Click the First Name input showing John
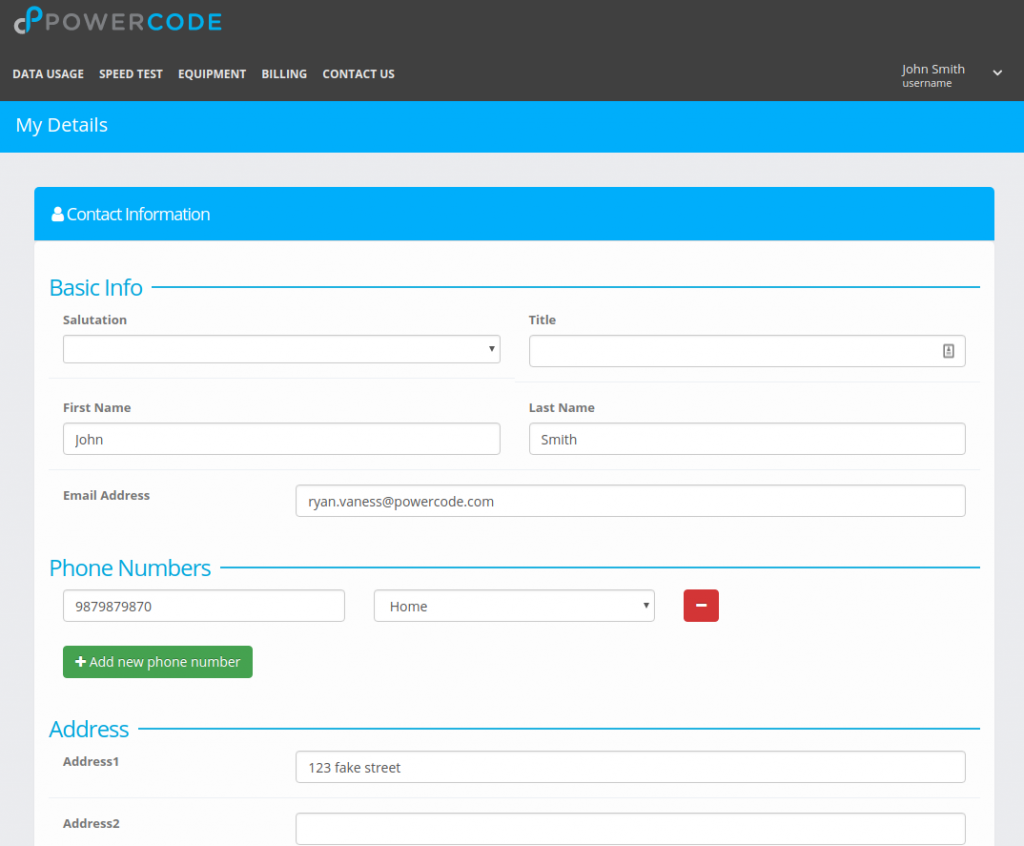 (x=281, y=438)
